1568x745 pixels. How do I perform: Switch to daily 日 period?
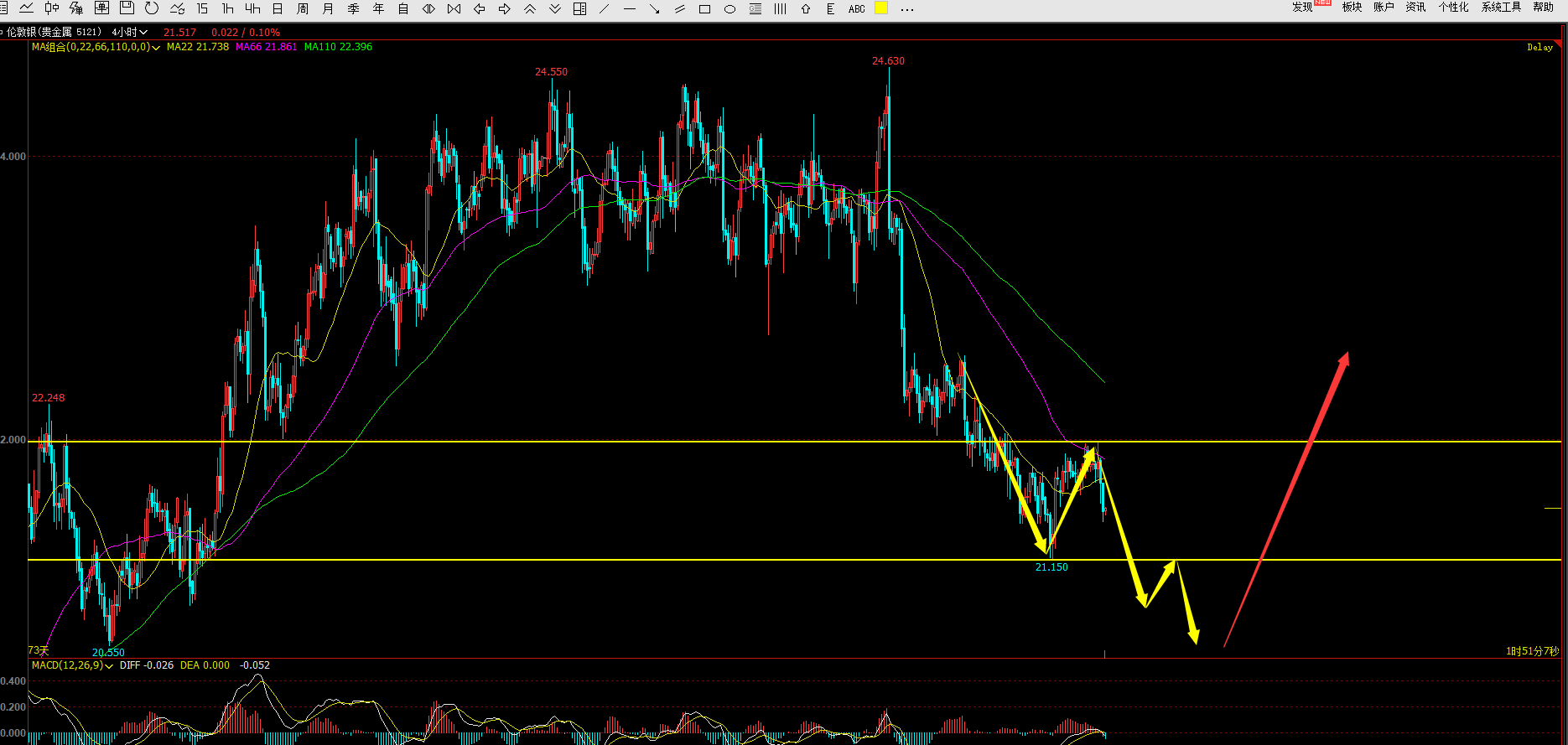(278, 8)
